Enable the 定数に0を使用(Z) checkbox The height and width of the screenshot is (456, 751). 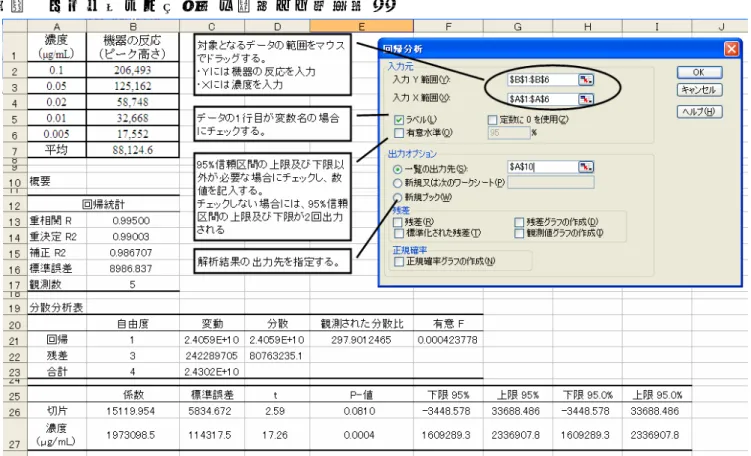pyautogui.click(x=492, y=120)
